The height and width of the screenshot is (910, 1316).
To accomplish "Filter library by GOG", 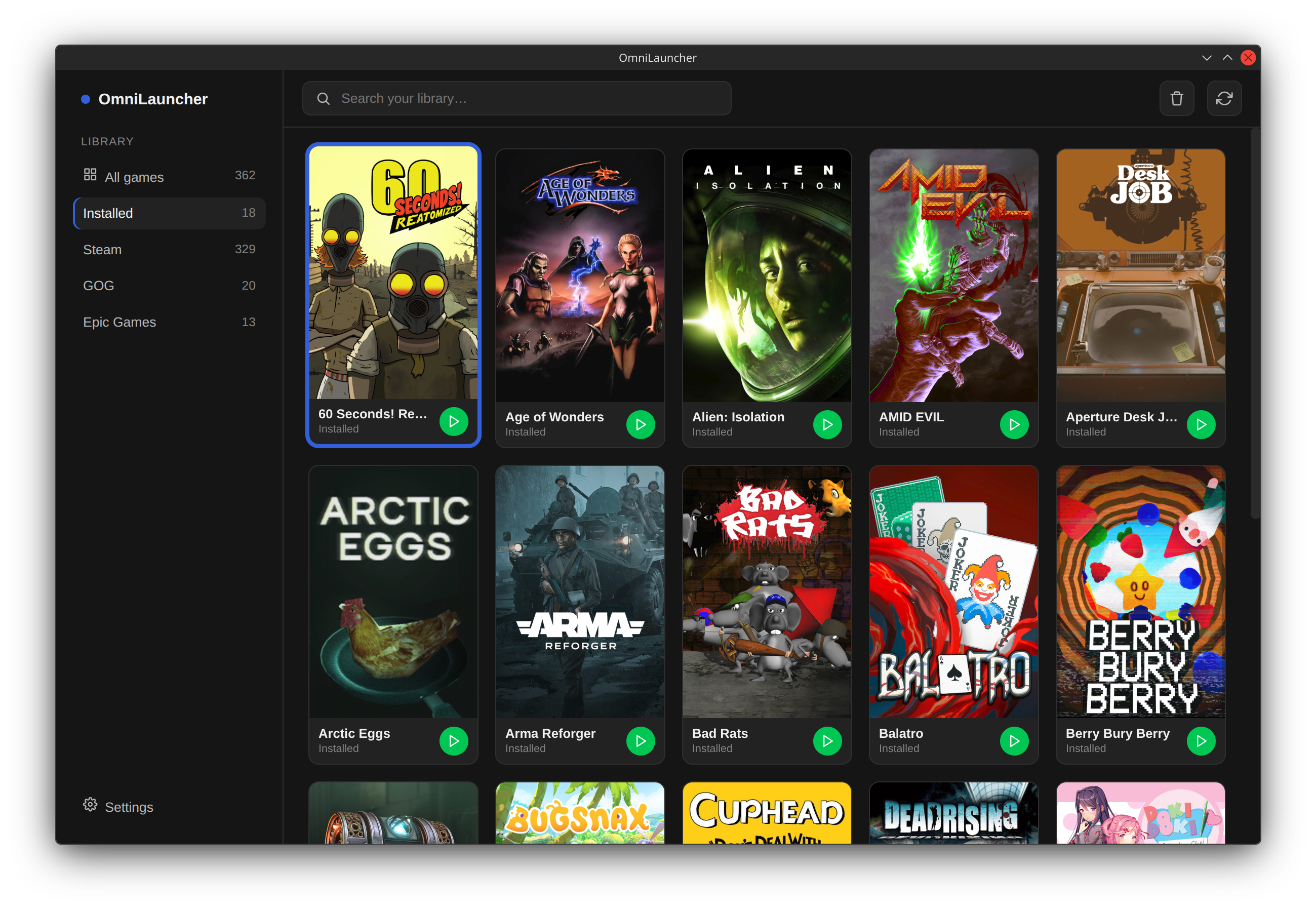I will [169, 286].
